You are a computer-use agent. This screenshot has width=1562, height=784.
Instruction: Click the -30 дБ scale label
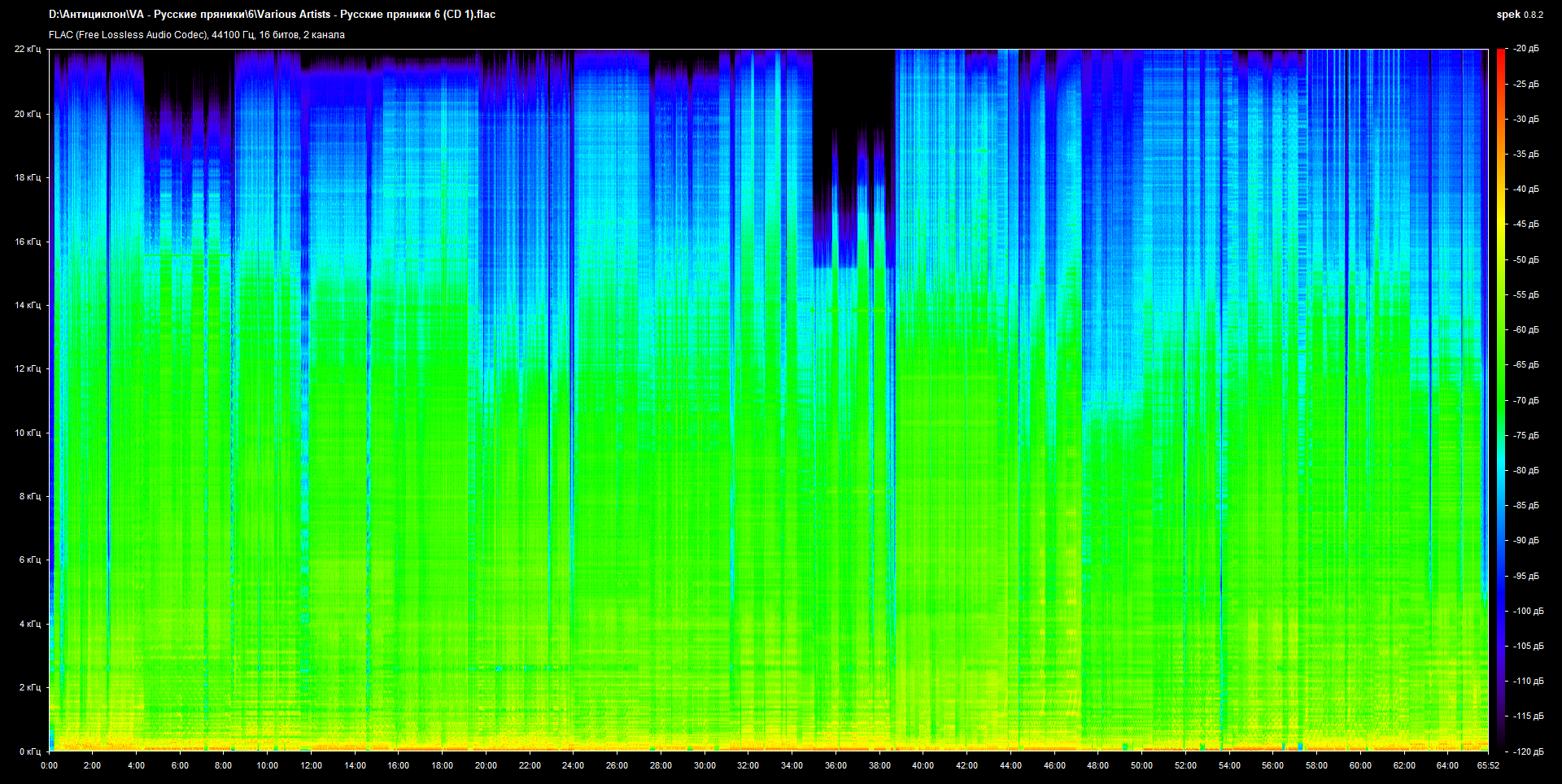click(x=1526, y=119)
